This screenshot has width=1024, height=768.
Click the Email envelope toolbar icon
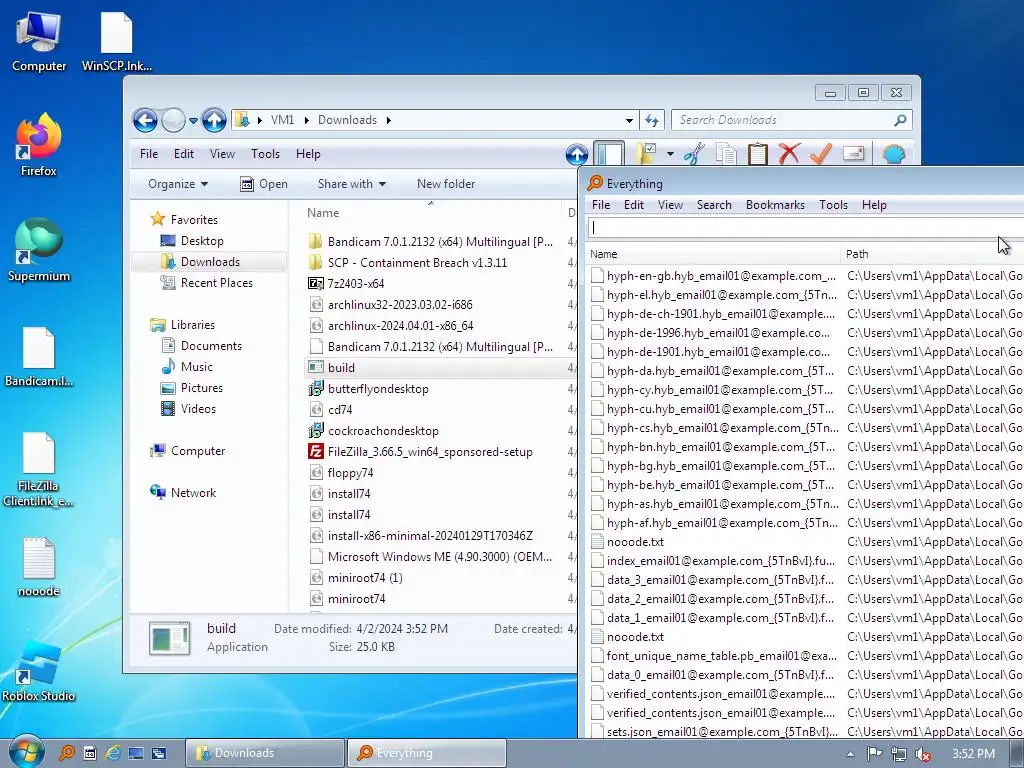854,154
